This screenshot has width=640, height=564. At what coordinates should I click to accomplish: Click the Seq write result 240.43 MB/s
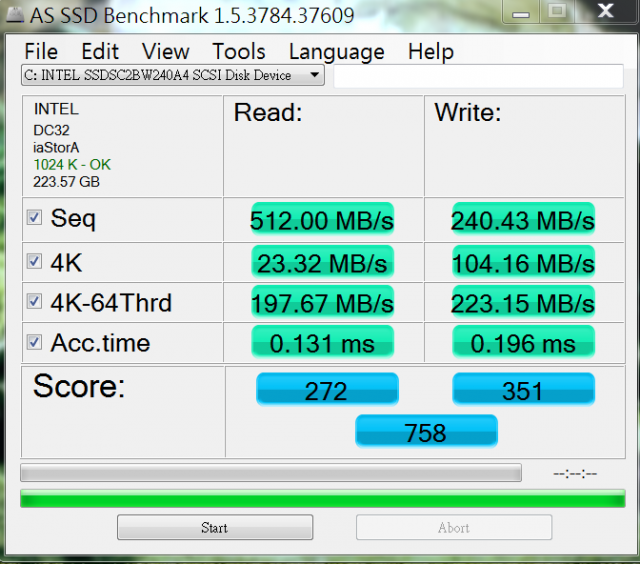tap(523, 220)
